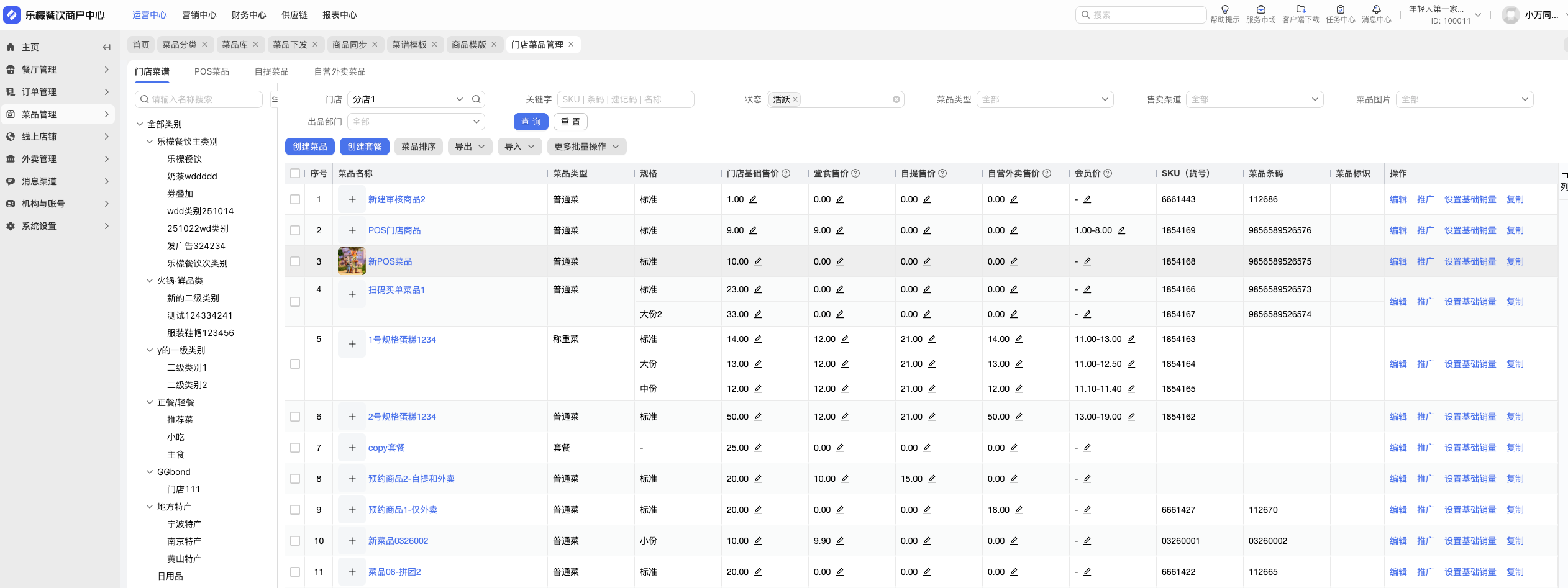Viewport: 1568px width, 588px height.
Task: Open the 消息中心 bell icon
Action: [1376, 10]
